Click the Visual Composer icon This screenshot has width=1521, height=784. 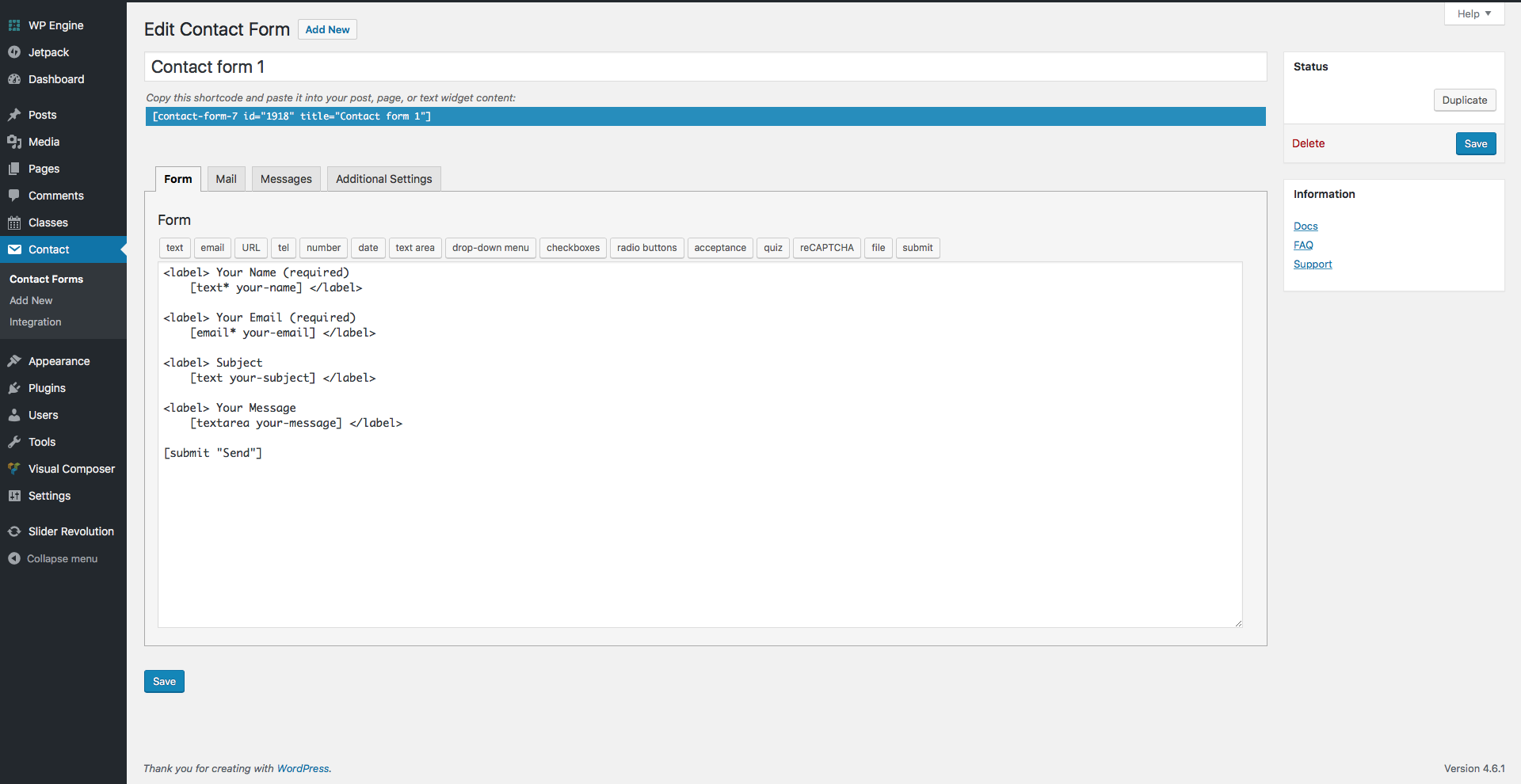coord(14,469)
